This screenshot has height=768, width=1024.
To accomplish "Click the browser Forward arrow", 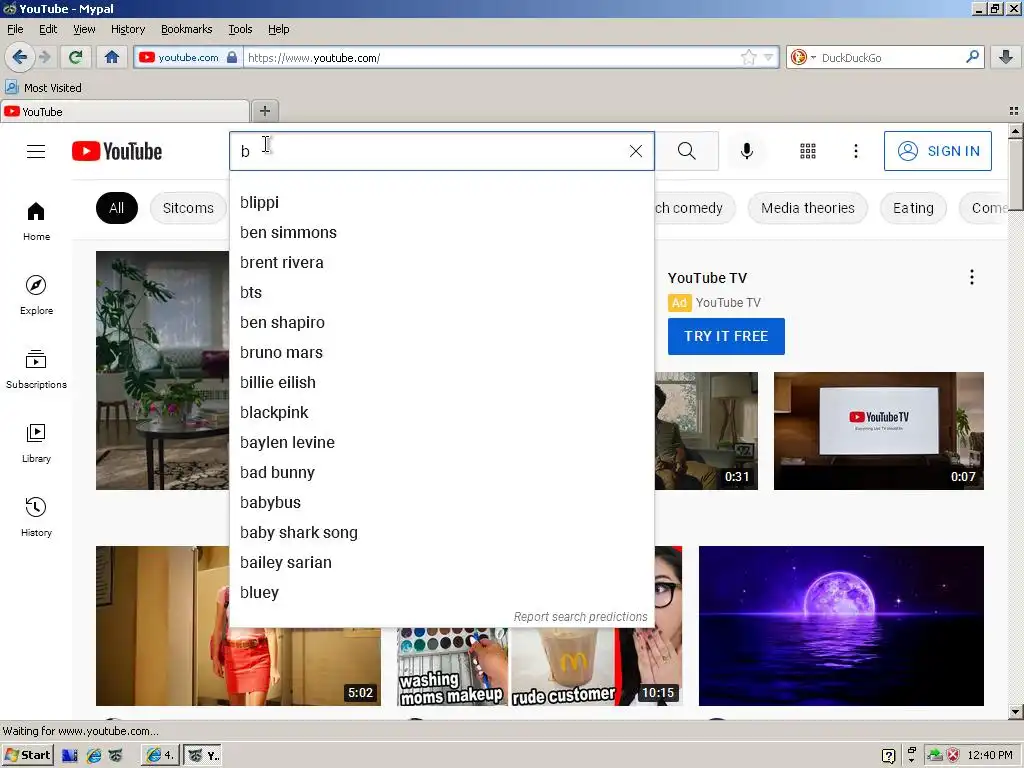I will (x=45, y=57).
